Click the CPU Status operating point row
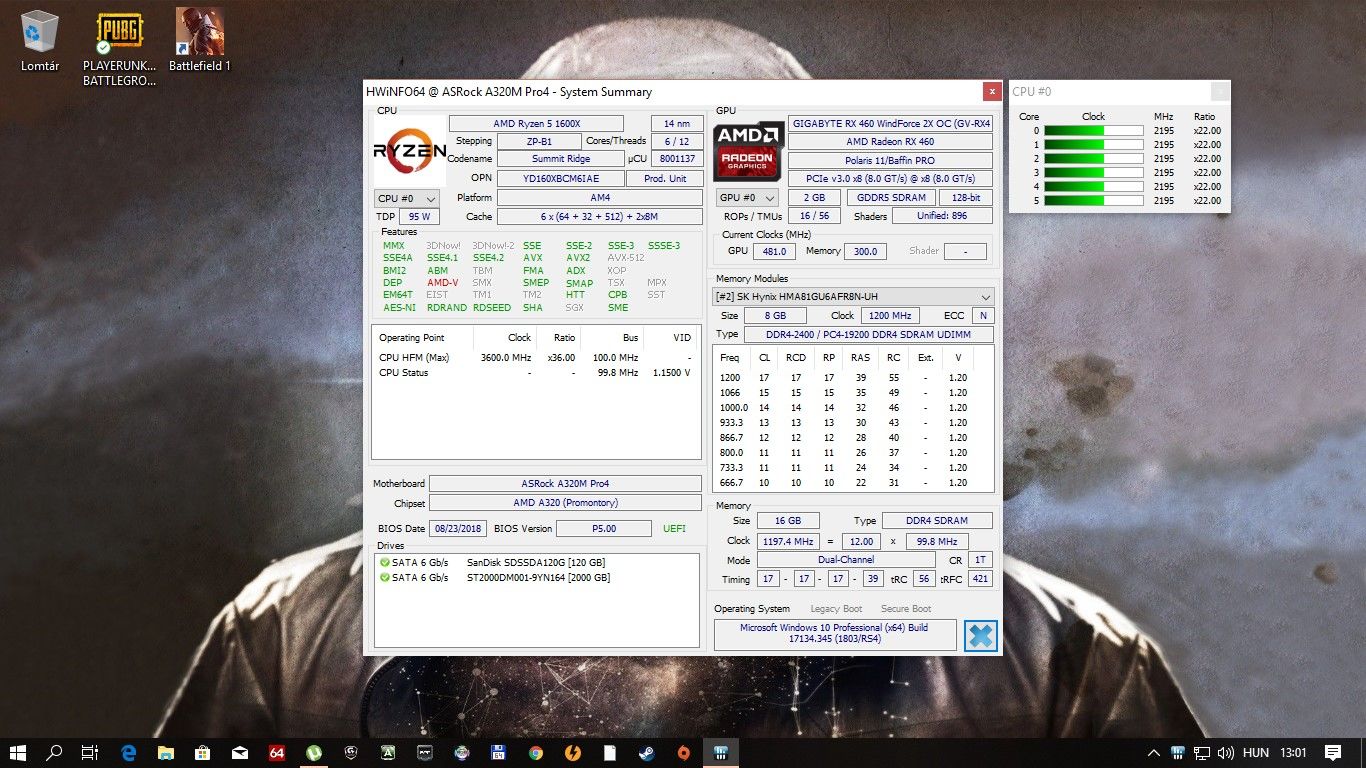Image resolution: width=1366 pixels, height=768 pixels. pyautogui.click(x=535, y=373)
